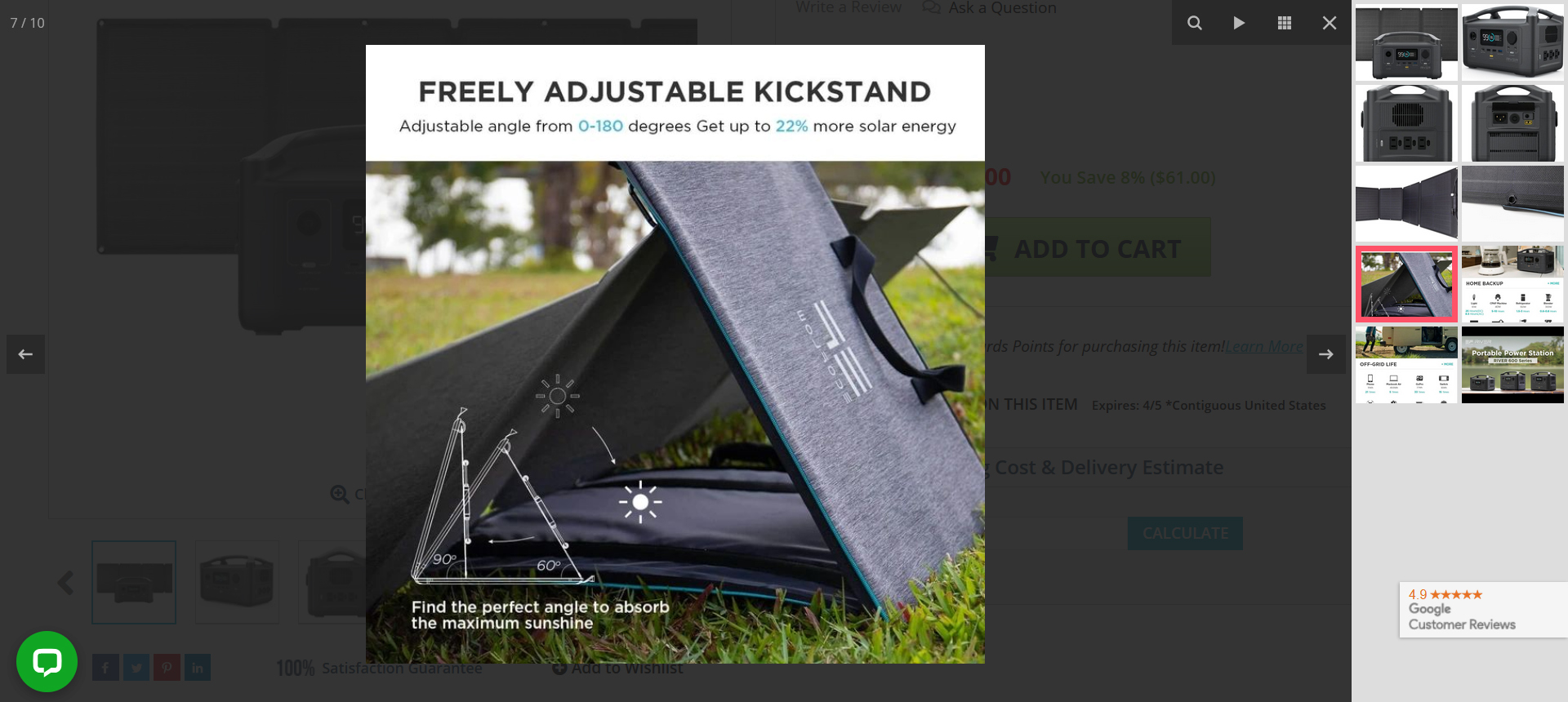Select the Portable Power Station series thumbnail
This screenshot has width=1568, height=702.
tap(1512, 365)
